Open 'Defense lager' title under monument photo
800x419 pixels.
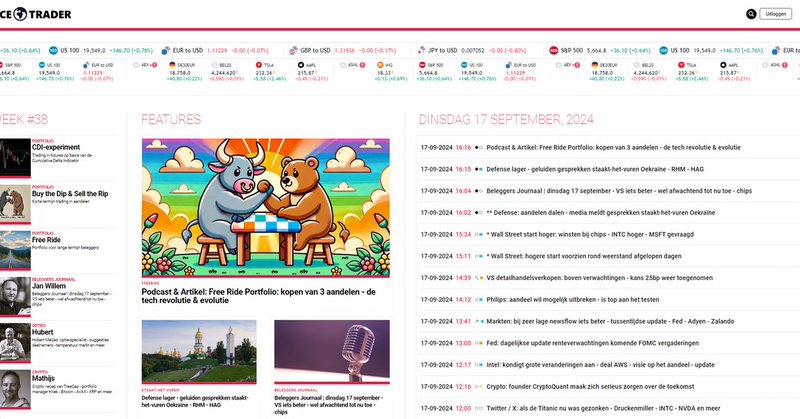pyautogui.click(x=195, y=401)
